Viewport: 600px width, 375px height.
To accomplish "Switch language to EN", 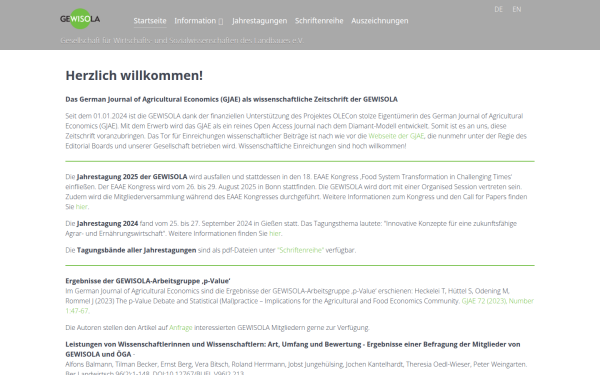I will point(517,9).
